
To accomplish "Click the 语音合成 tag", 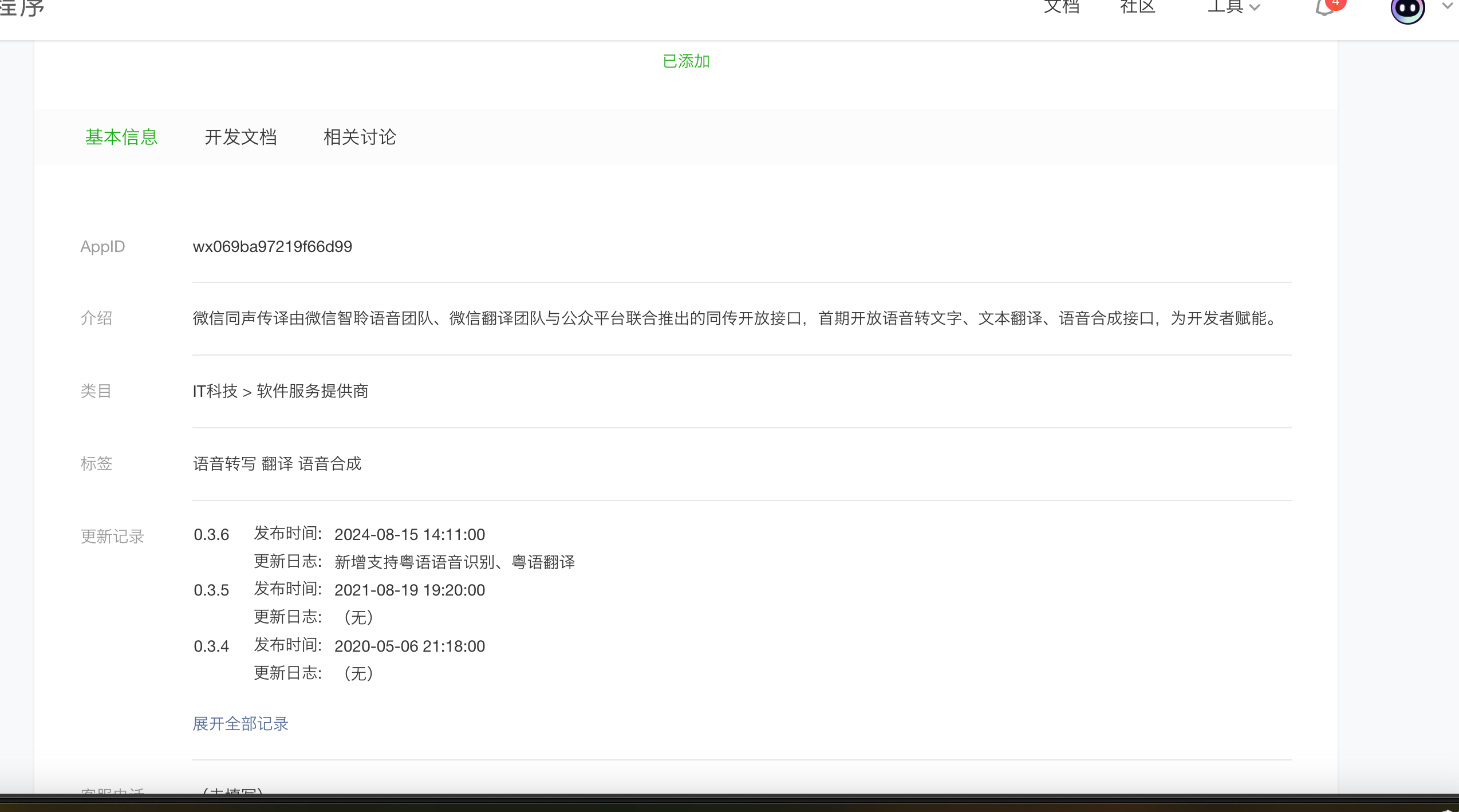I will (x=330, y=464).
